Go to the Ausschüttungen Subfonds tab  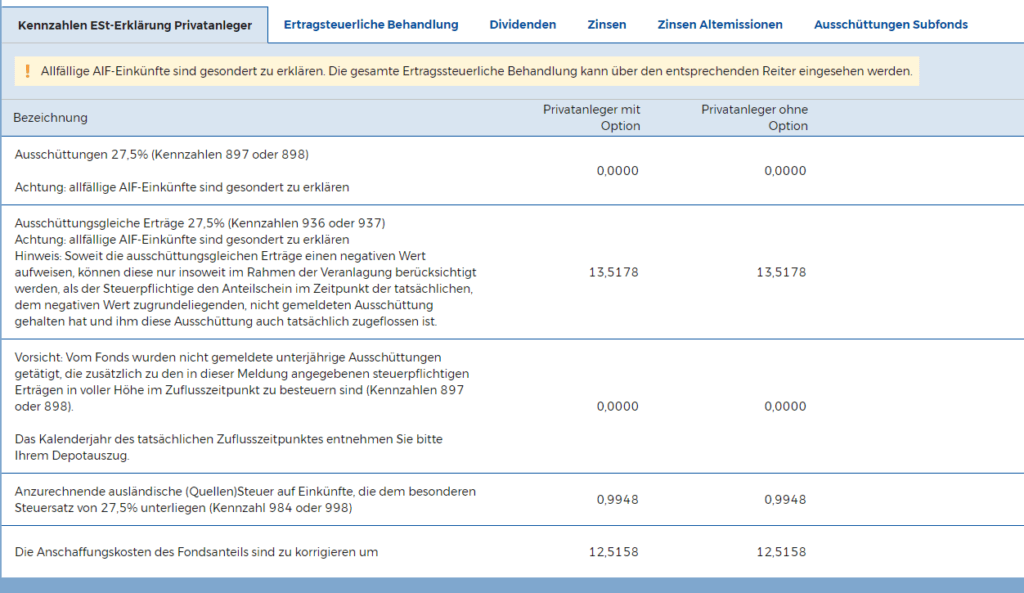(890, 24)
